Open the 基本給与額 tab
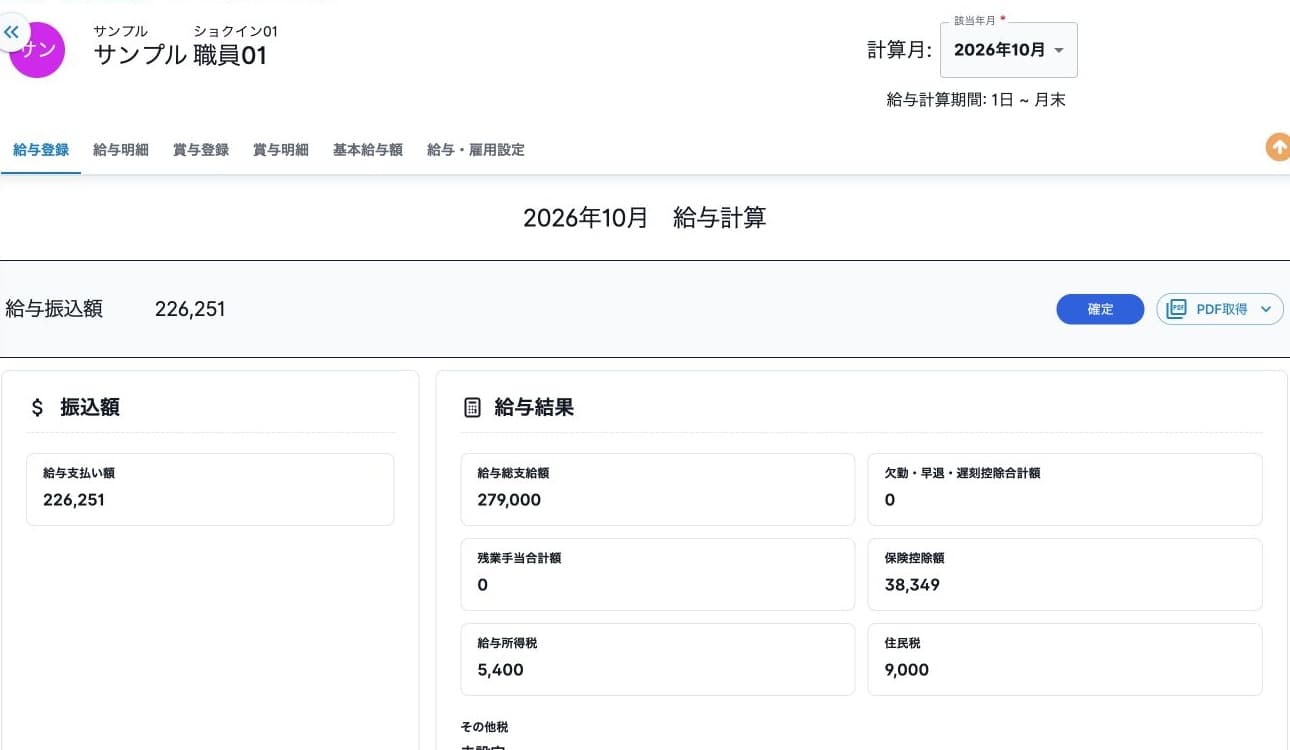The image size is (1290, 750). [x=368, y=150]
